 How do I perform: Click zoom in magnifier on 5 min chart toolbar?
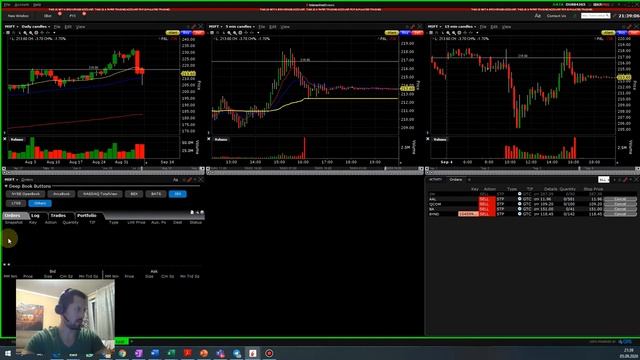tap(229, 33)
